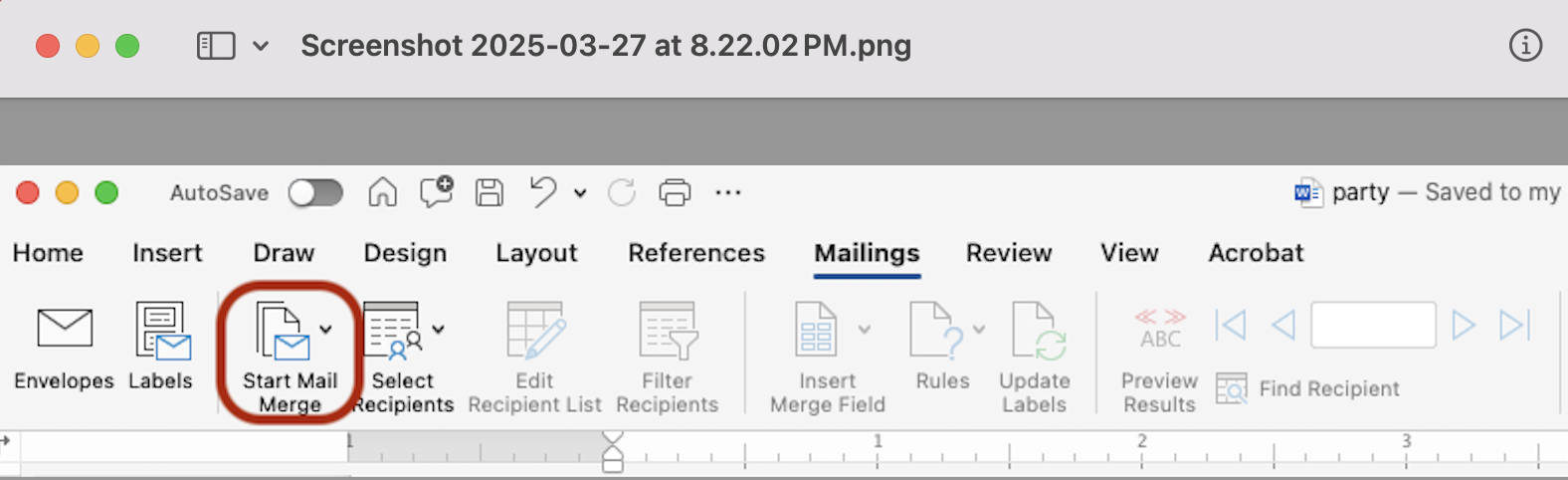Switch to the Draw tab
Image resolution: width=1568 pixels, height=480 pixels.
click(284, 253)
